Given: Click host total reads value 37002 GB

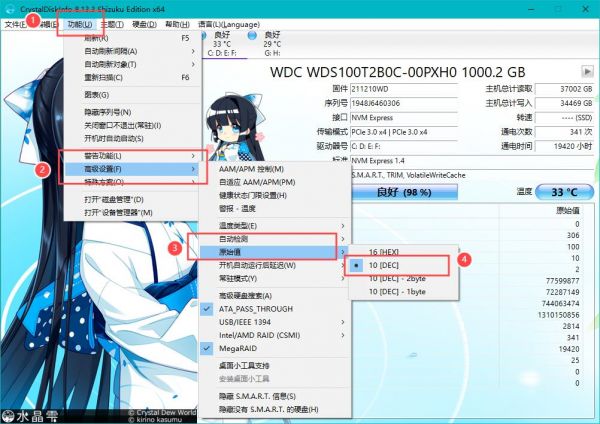Looking at the screenshot, I should [x=564, y=89].
